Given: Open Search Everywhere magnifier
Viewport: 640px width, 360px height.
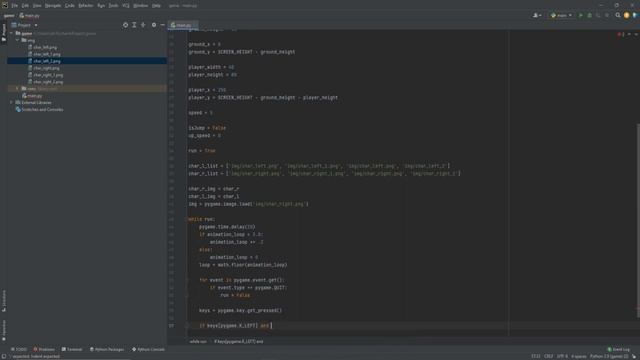Looking at the screenshot, I should 618,16.
